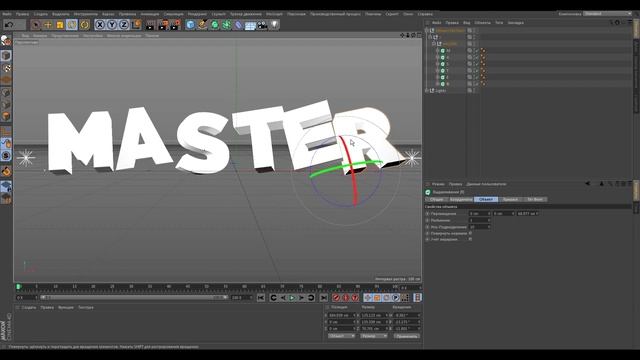
Task: Open the green generators icon
Action: (x=214, y=25)
